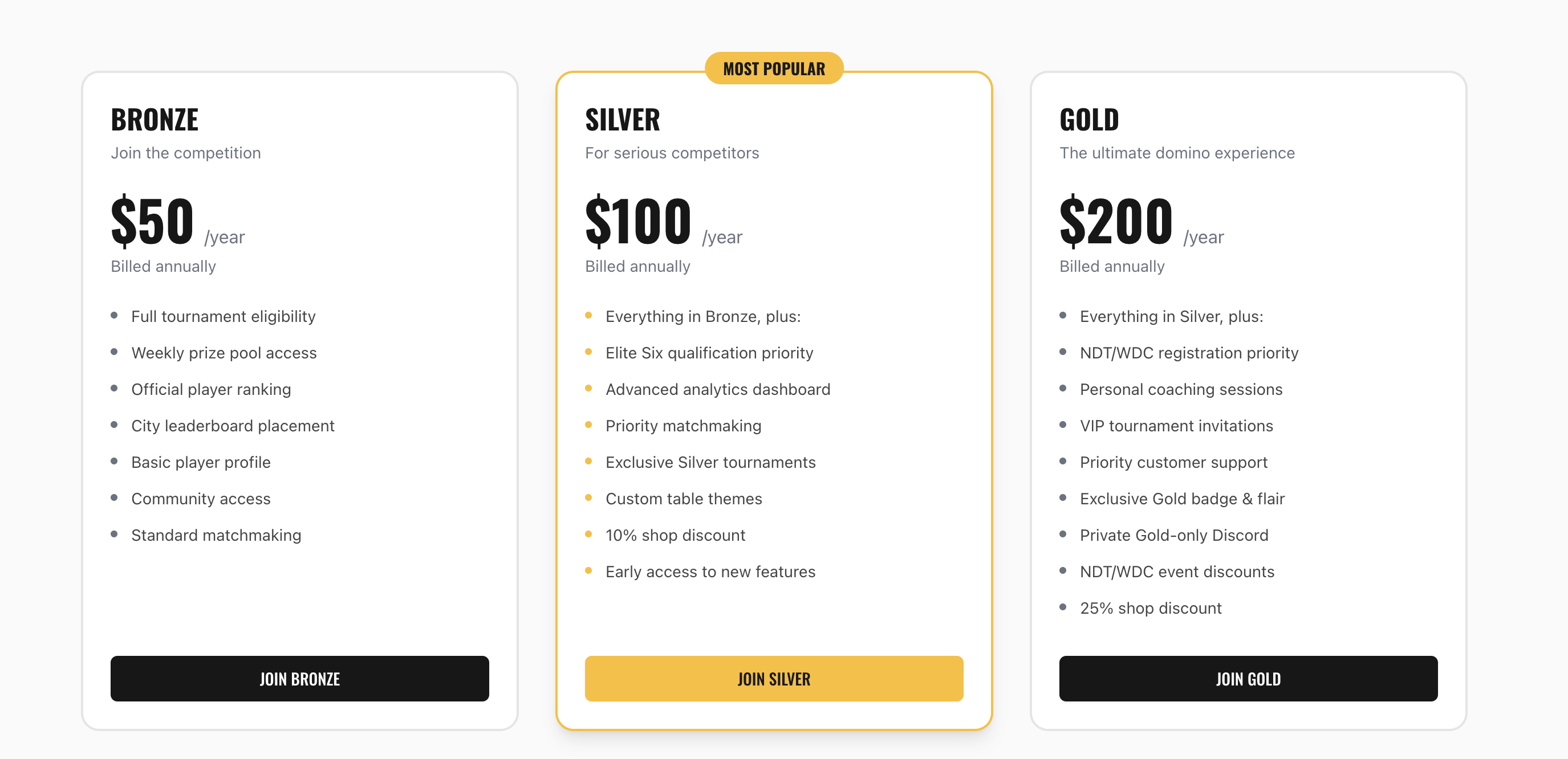This screenshot has width=1568, height=759.
Task: Click the $100 Silver price
Action: [638, 221]
